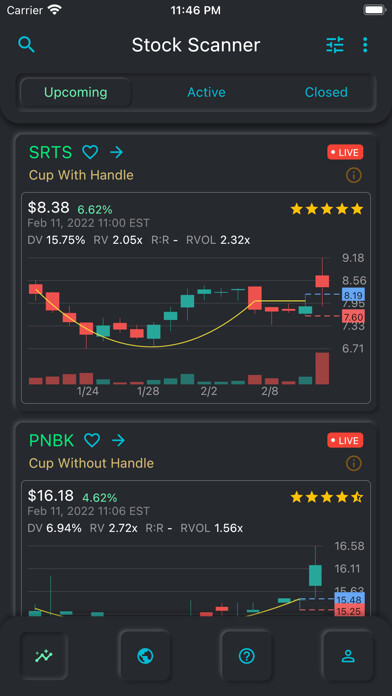Open the scanner chart tab in bottom bar
The width and height of the screenshot is (392, 696).
[x=44, y=656]
